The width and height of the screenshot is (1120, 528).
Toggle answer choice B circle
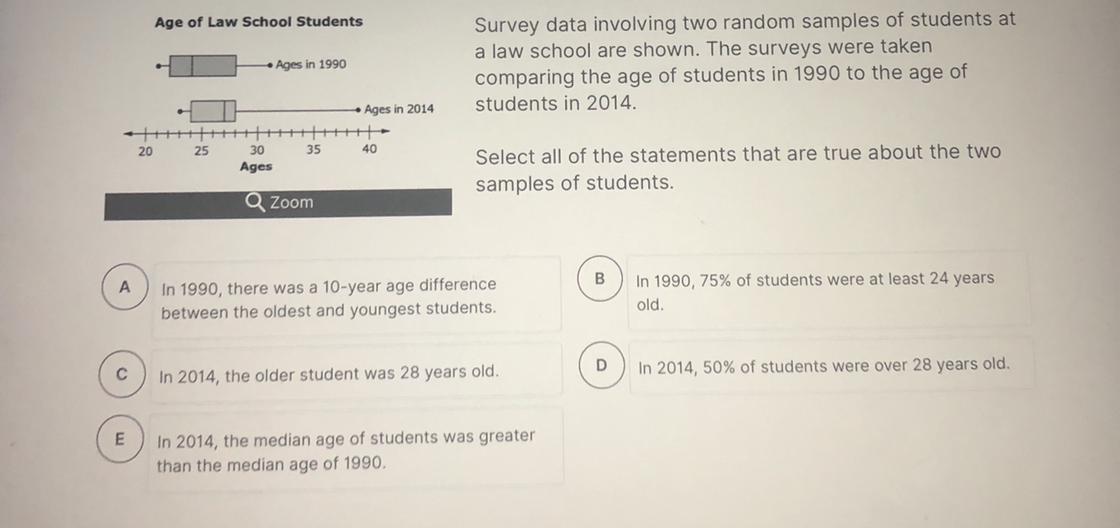(601, 278)
